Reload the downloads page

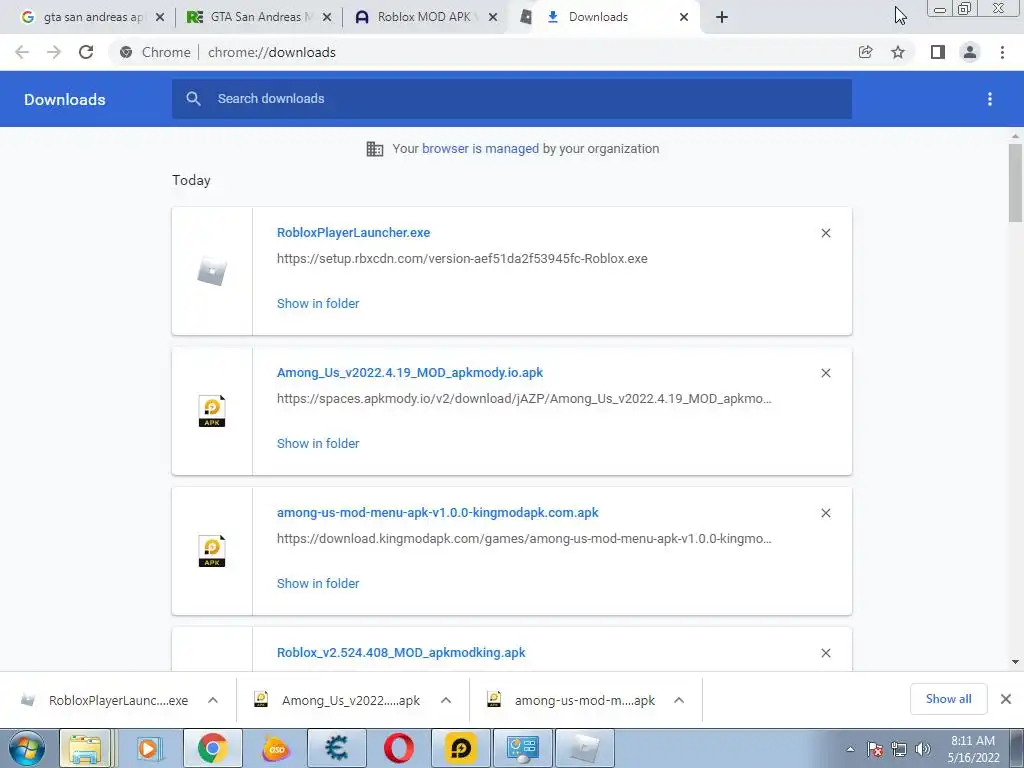(86, 52)
